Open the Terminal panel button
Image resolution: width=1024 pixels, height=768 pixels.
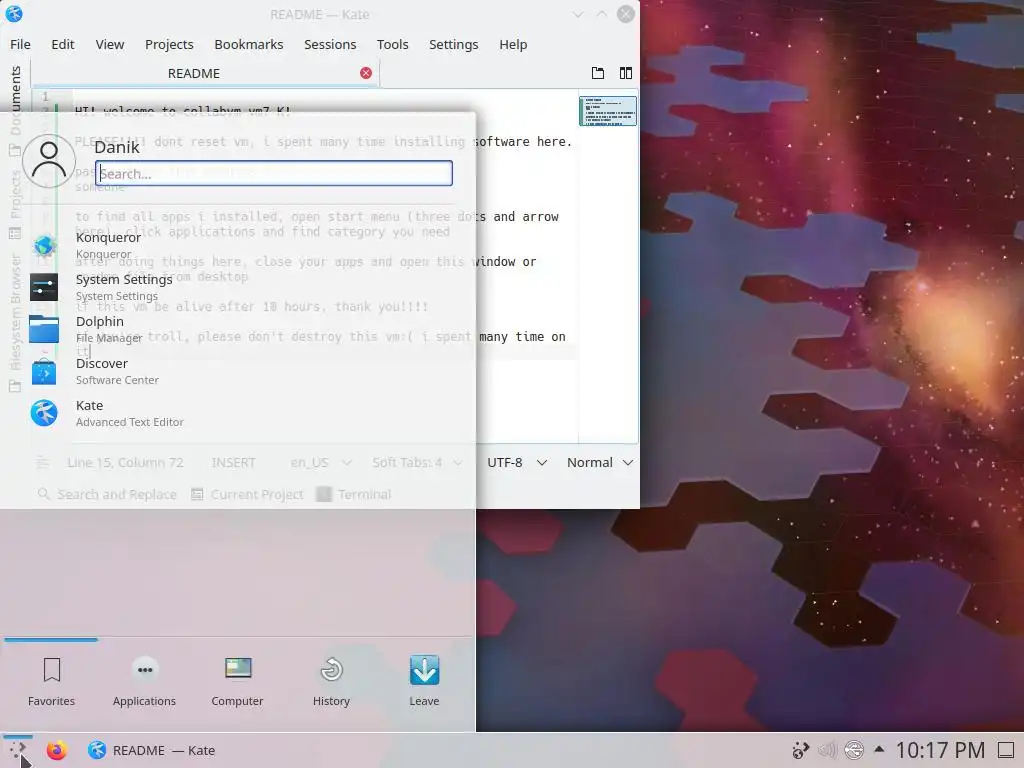coord(353,494)
